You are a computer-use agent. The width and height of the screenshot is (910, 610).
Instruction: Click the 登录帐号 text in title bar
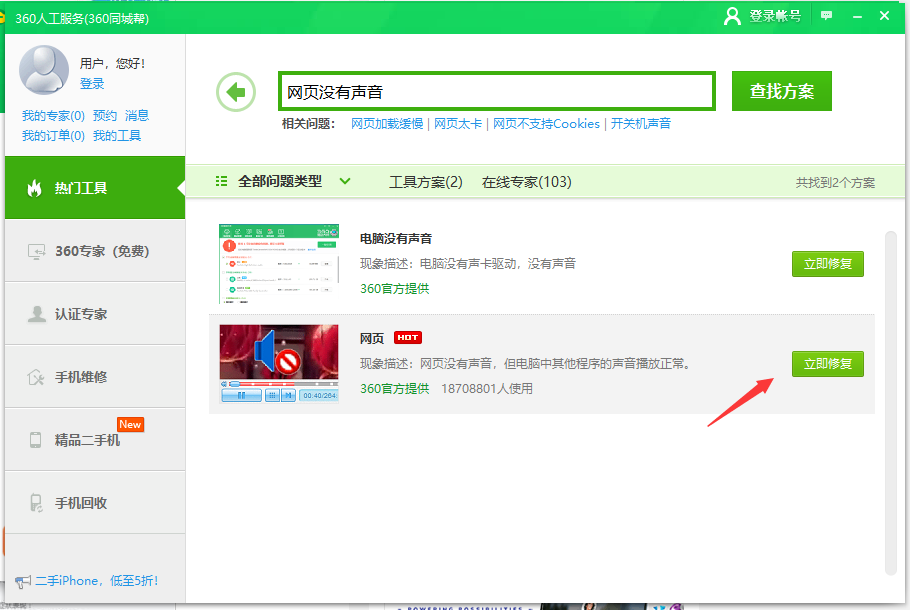[x=775, y=16]
